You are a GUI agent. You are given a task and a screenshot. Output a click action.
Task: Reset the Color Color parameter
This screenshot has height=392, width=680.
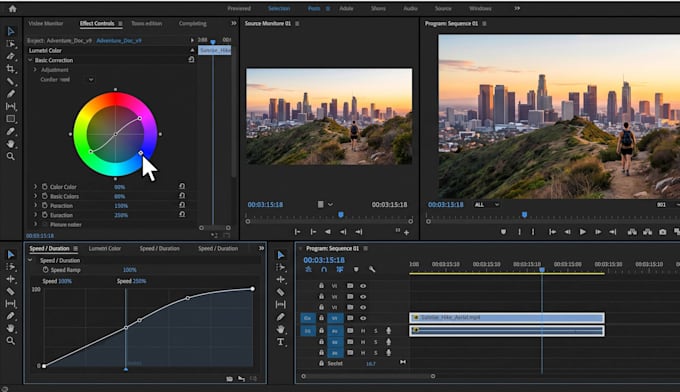182,186
